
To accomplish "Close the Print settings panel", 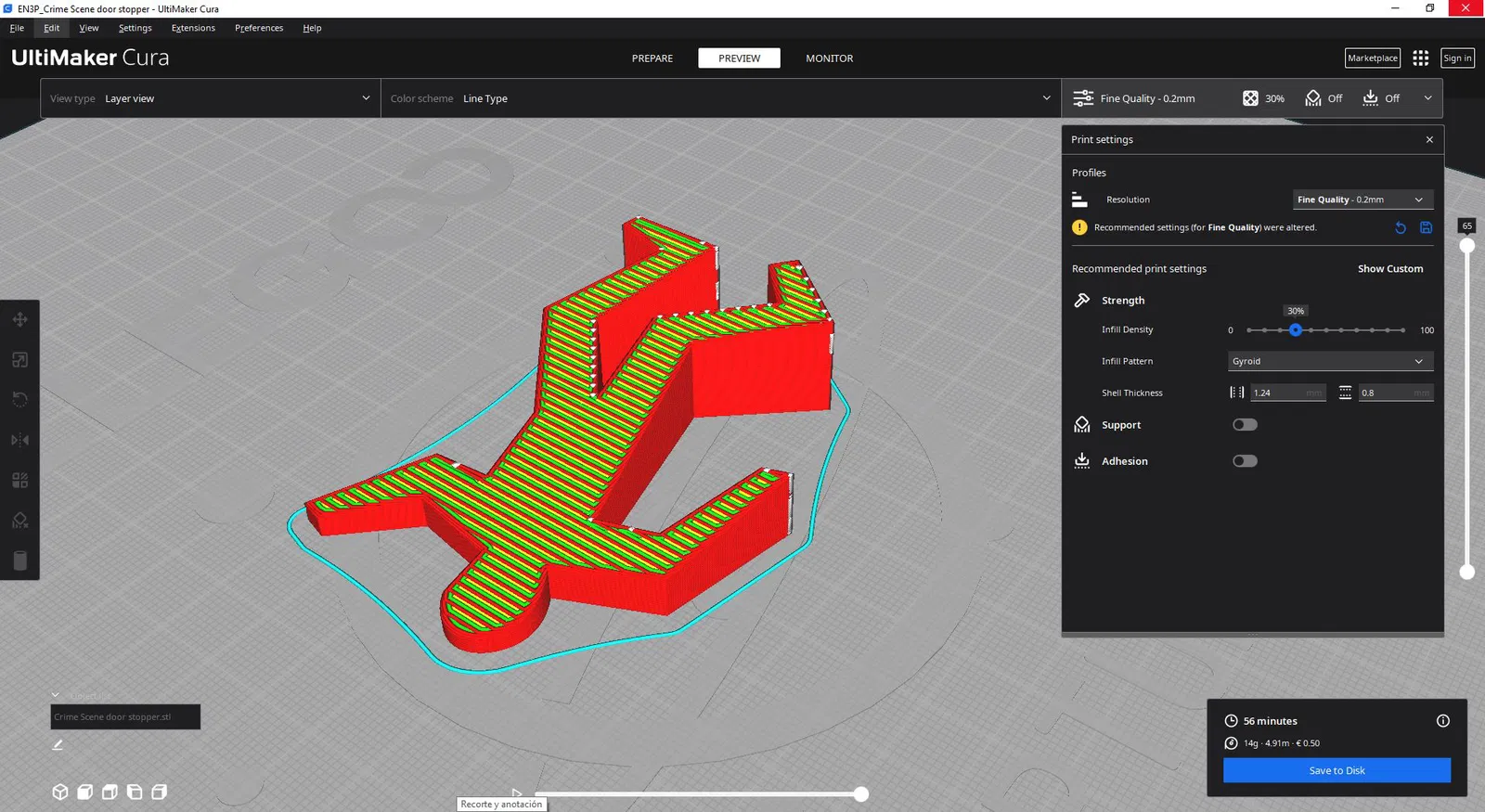I will 1429,139.
